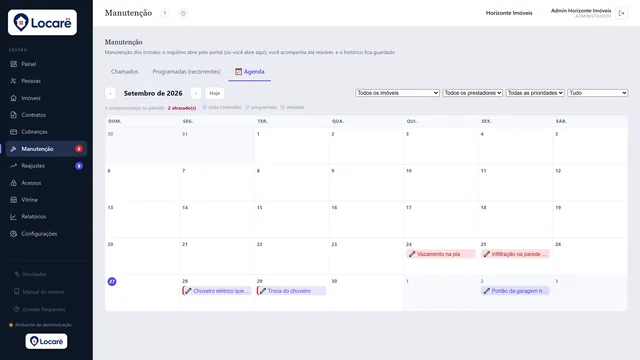Click the Acessos lock icon
This screenshot has width=640, height=360.
(13, 183)
